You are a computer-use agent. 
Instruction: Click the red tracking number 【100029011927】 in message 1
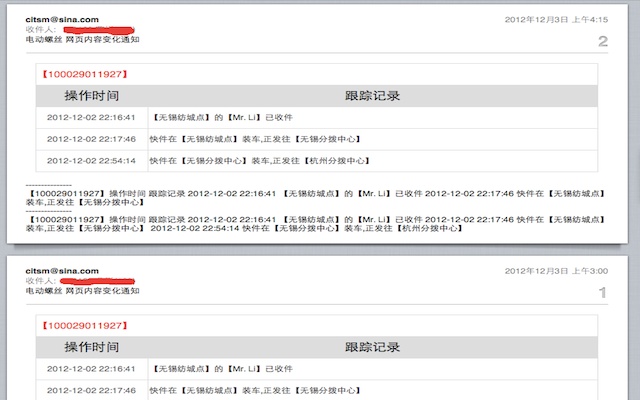coord(85,326)
